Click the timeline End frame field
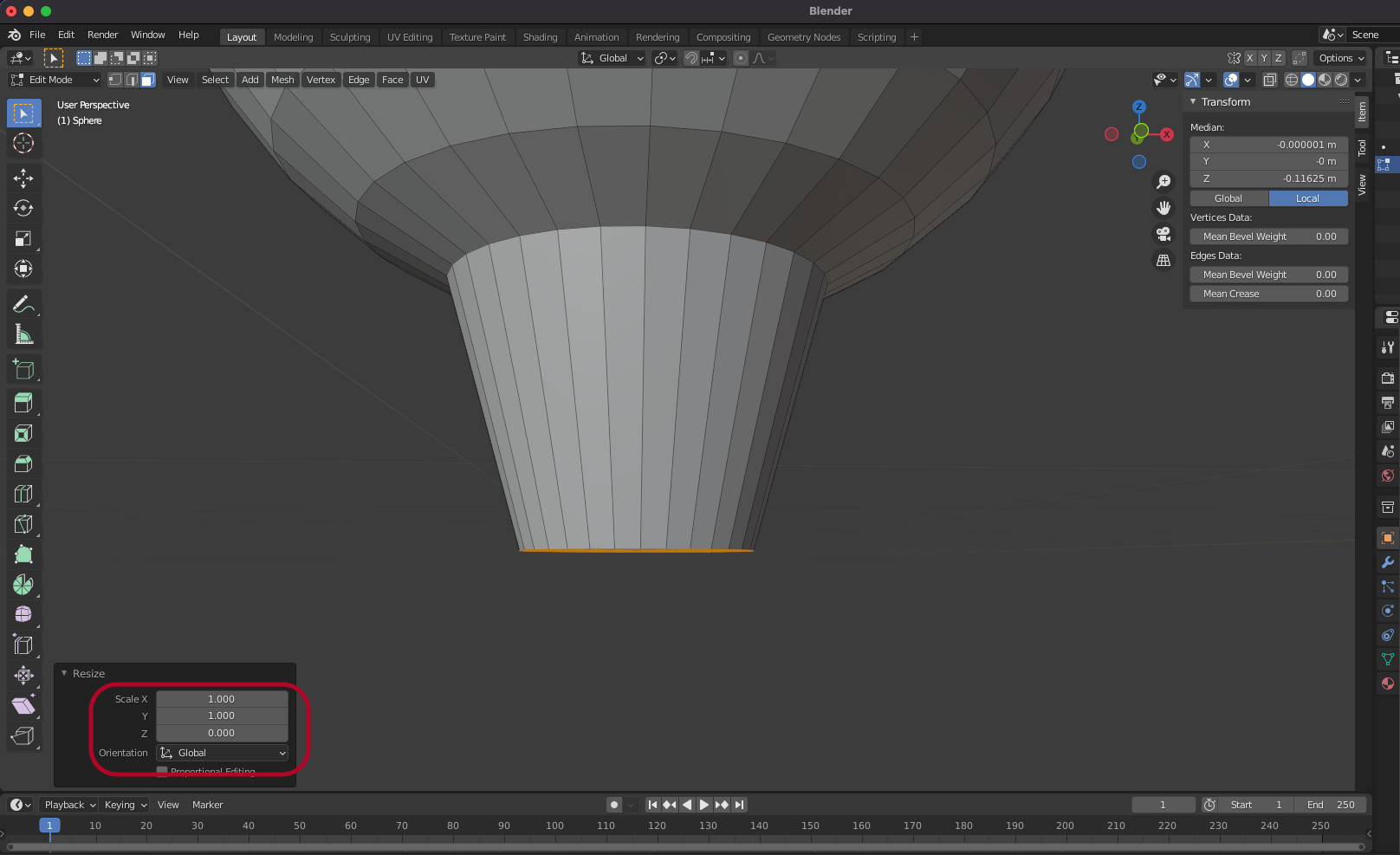Image resolution: width=1400 pixels, height=855 pixels. click(x=1329, y=805)
